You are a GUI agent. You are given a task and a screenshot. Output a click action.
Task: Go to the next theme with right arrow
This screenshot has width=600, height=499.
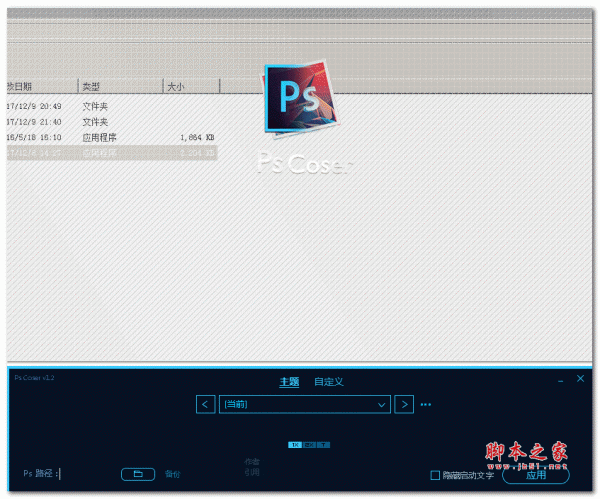pos(404,404)
